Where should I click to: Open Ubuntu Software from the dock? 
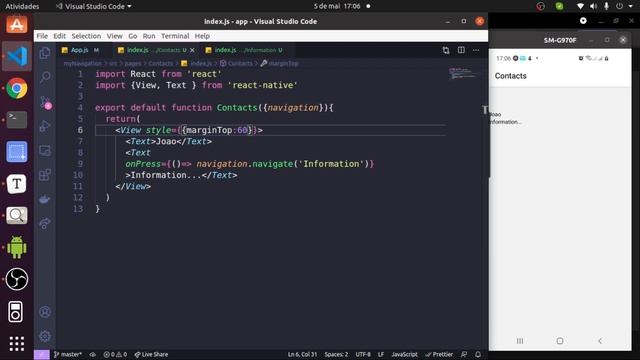tap(17, 24)
